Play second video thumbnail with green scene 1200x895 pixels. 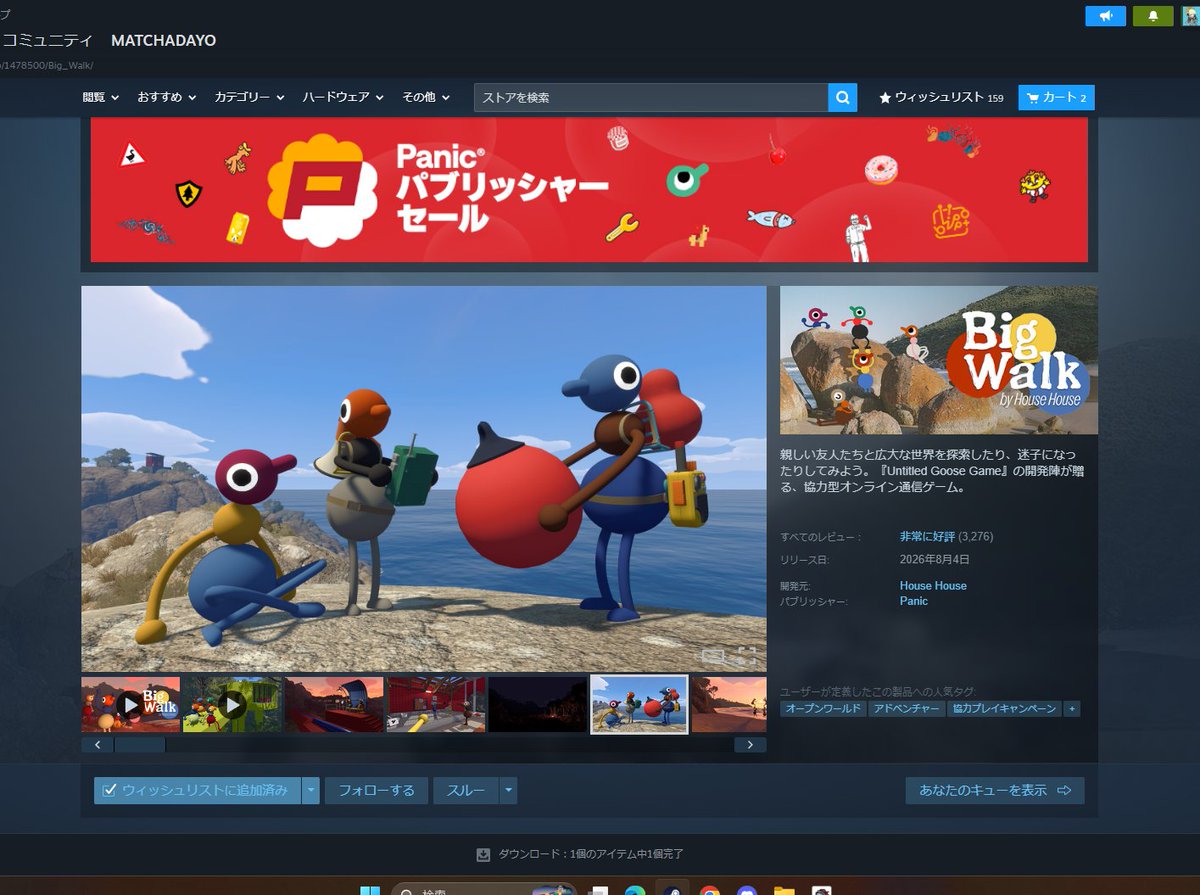[x=233, y=705]
